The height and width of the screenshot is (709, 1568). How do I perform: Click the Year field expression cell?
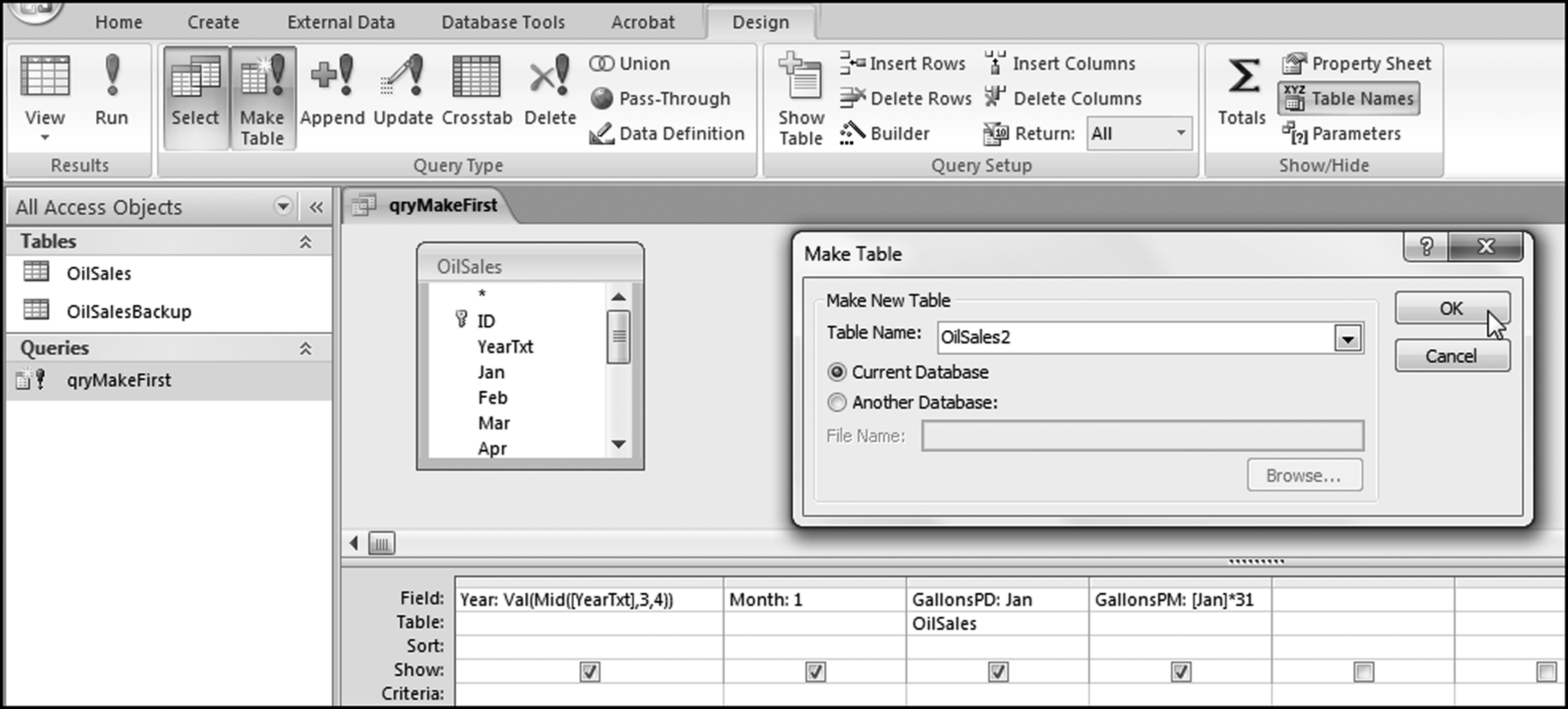pyautogui.click(x=589, y=599)
